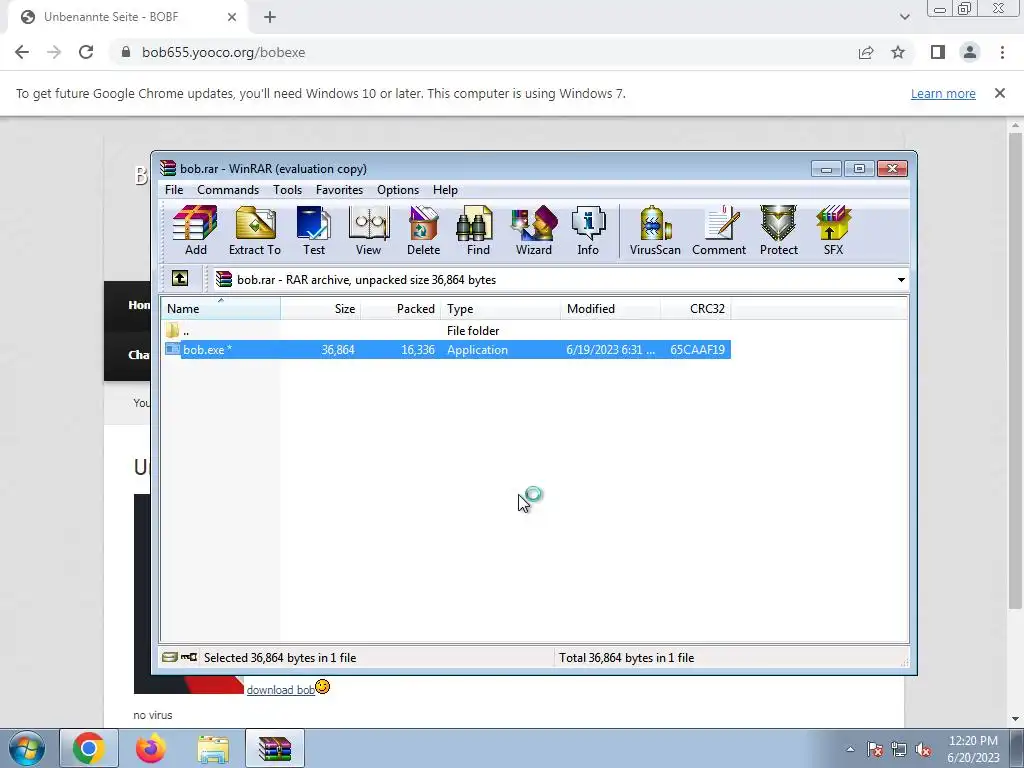Open the Find binoculars tool
This screenshot has width=1024, height=768.
(x=477, y=231)
